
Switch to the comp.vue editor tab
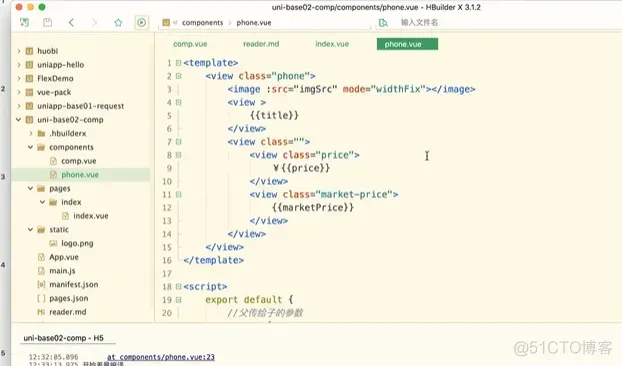[x=190, y=44]
